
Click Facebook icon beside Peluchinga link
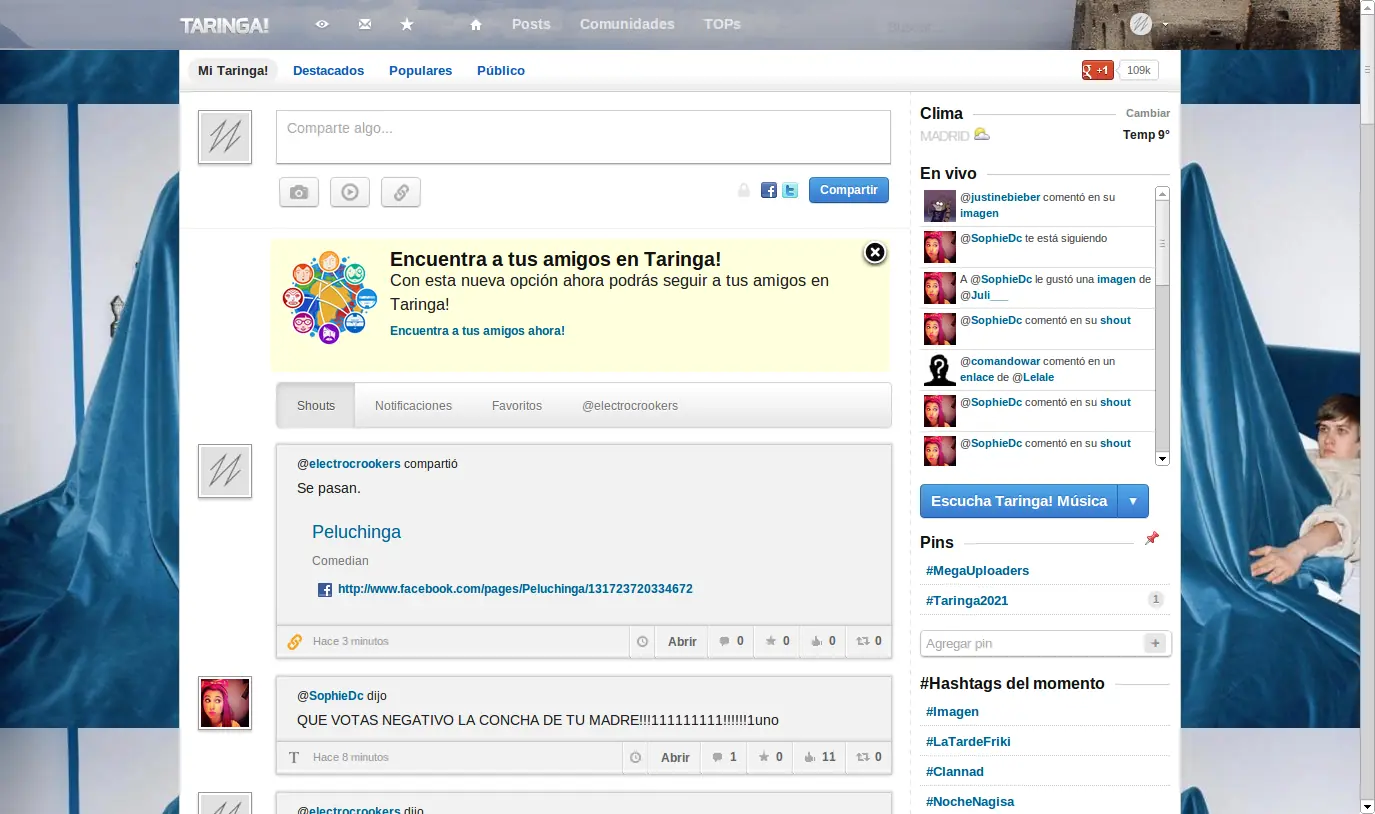(325, 590)
